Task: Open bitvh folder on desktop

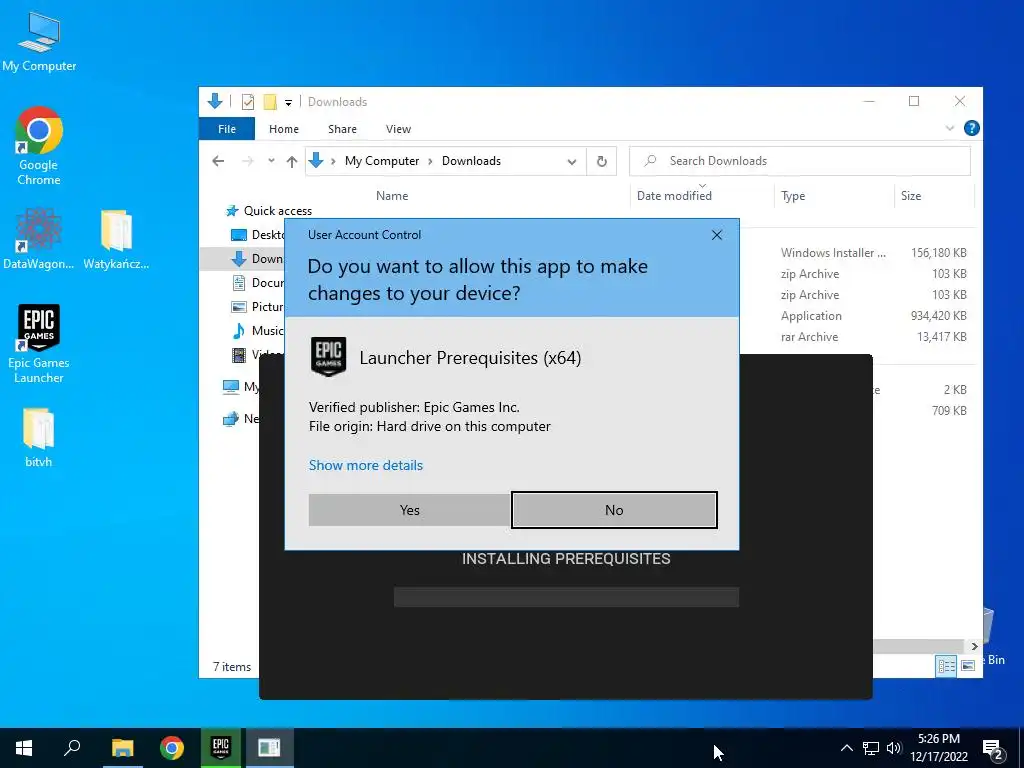Action: click(39, 438)
